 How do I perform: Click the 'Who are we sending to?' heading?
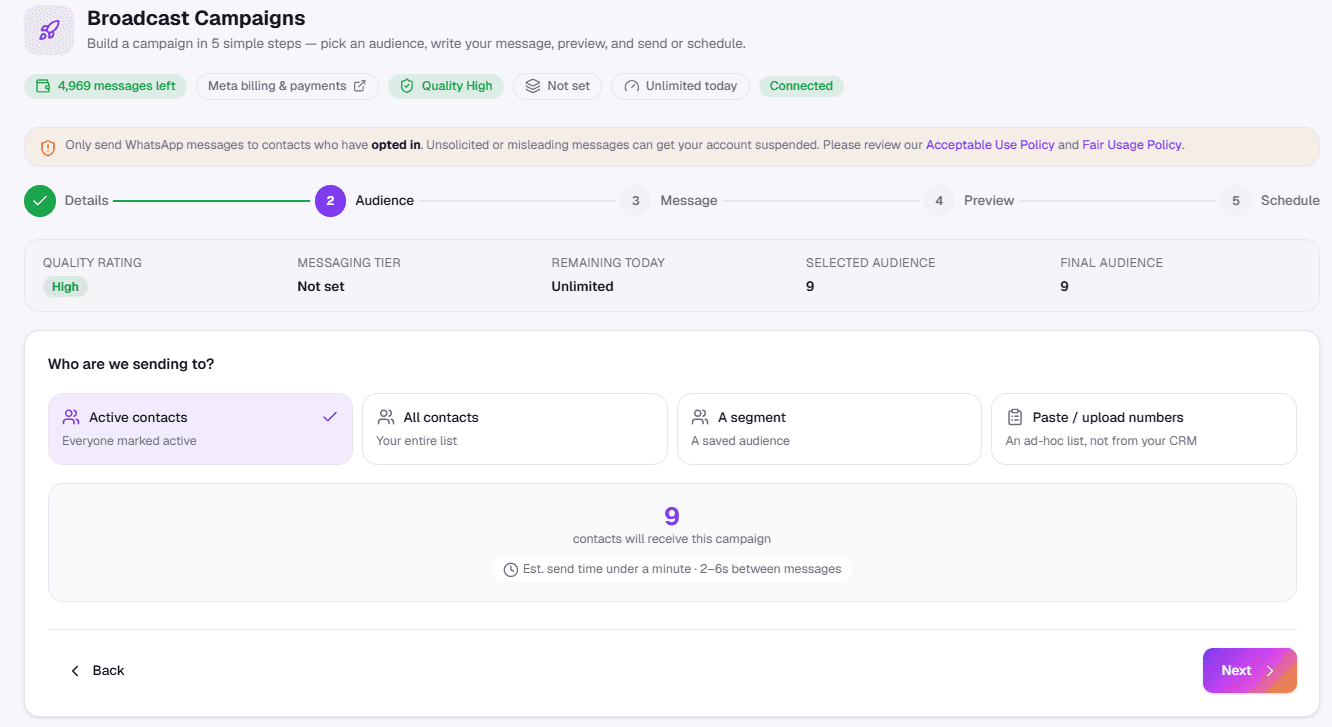(x=131, y=364)
